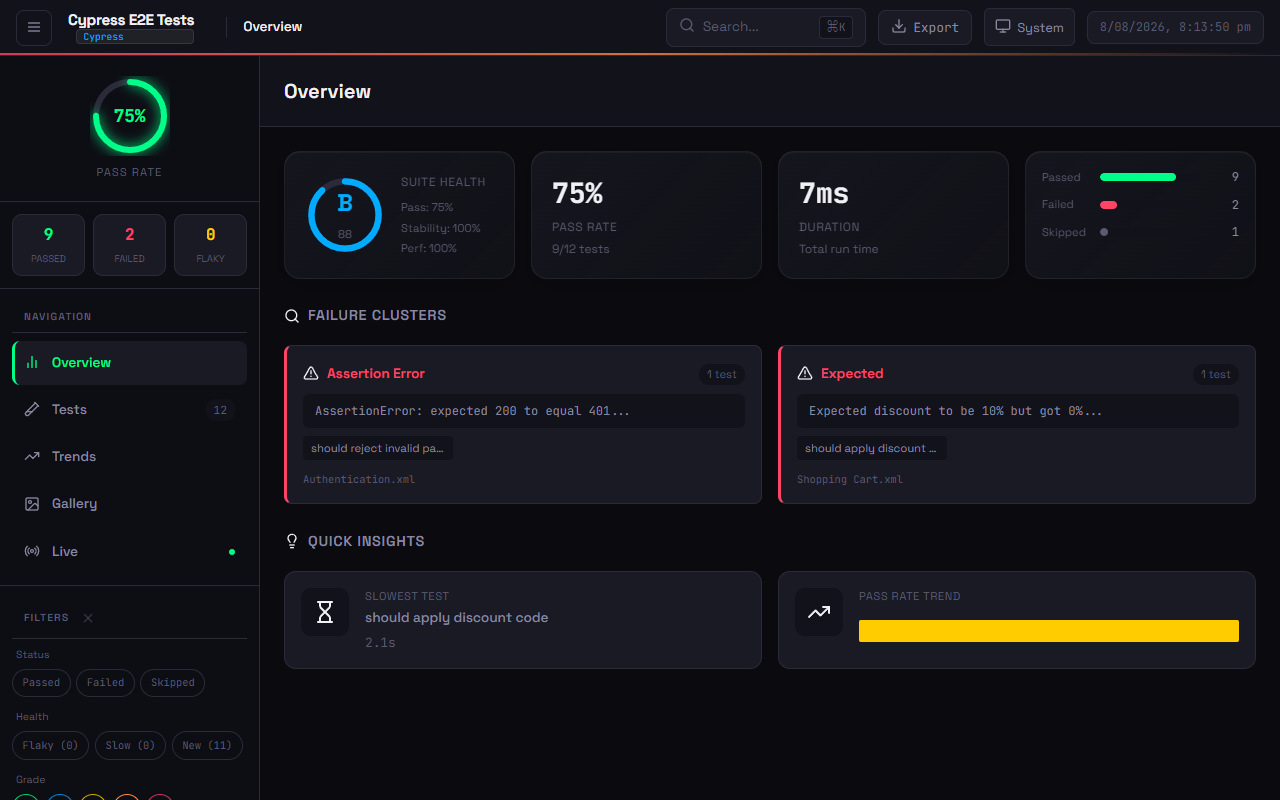Click the date and time display
1280x800 pixels.
pyautogui.click(x=1175, y=27)
